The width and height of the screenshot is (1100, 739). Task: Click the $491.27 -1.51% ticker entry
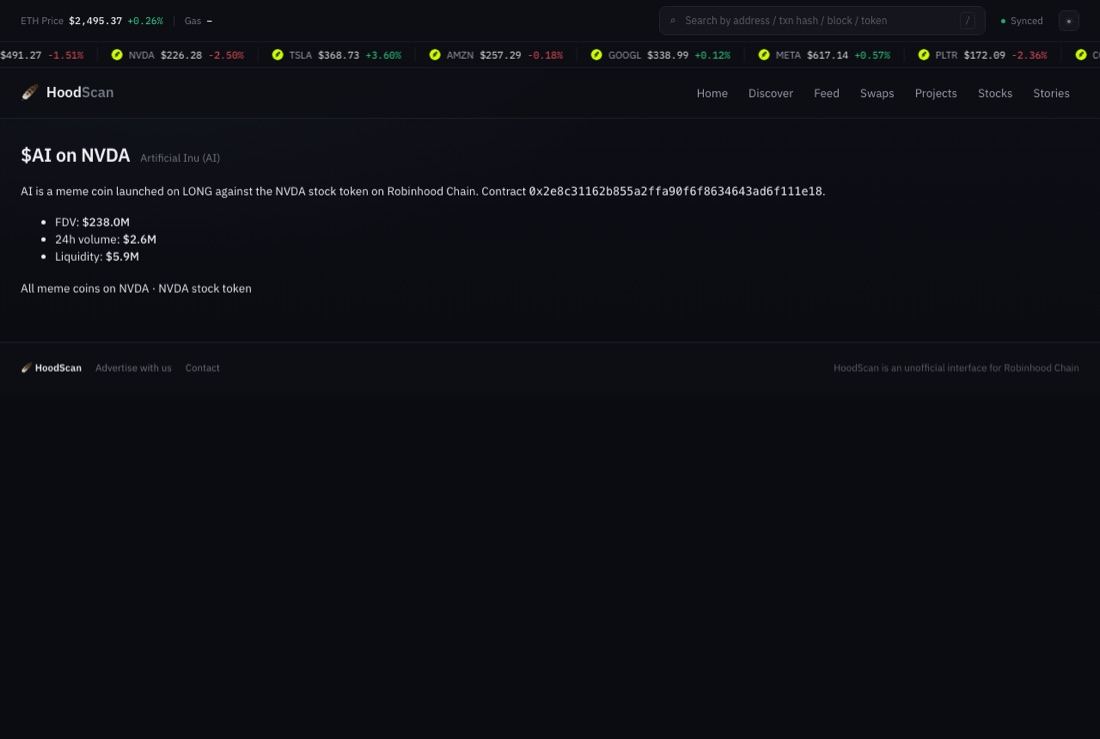(x=41, y=55)
